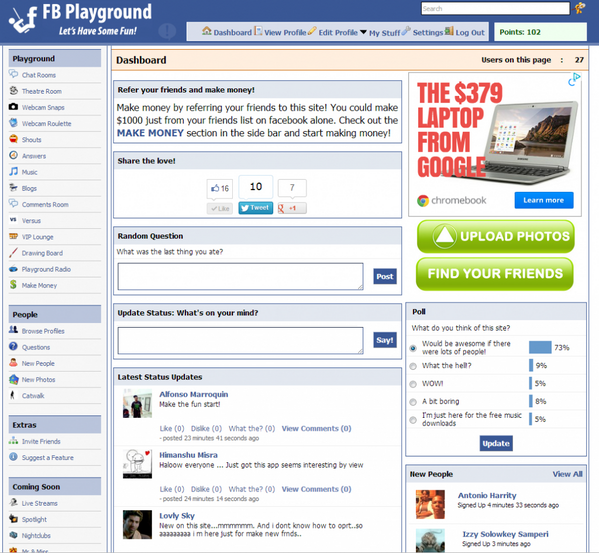Select the 'What the hell?' poll option
The width and height of the screenshot is (599, 553).
tap(413, 366)
